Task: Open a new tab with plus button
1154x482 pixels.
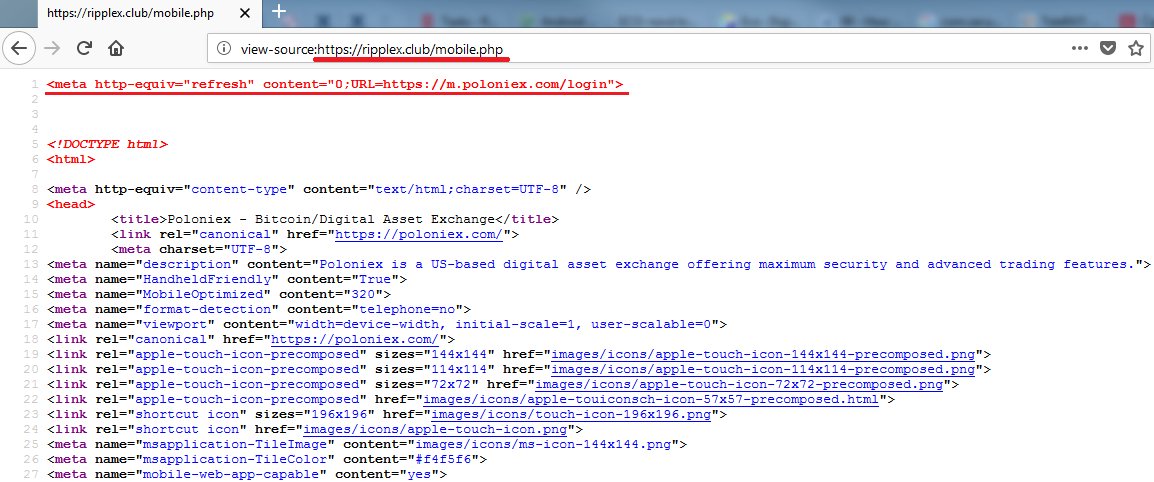Action: coord(279,11)
